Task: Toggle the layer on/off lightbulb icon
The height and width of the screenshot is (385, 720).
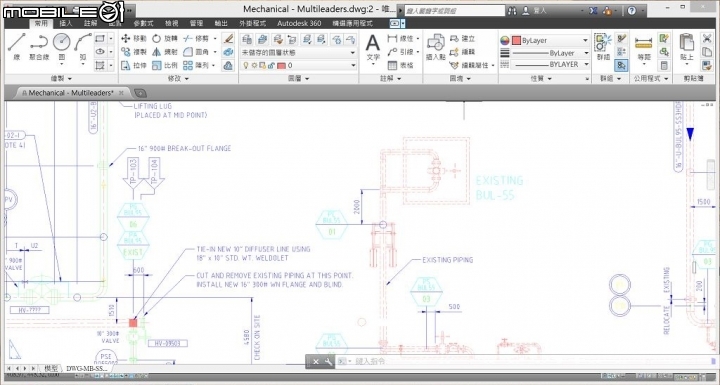Action: click(246, 66)
